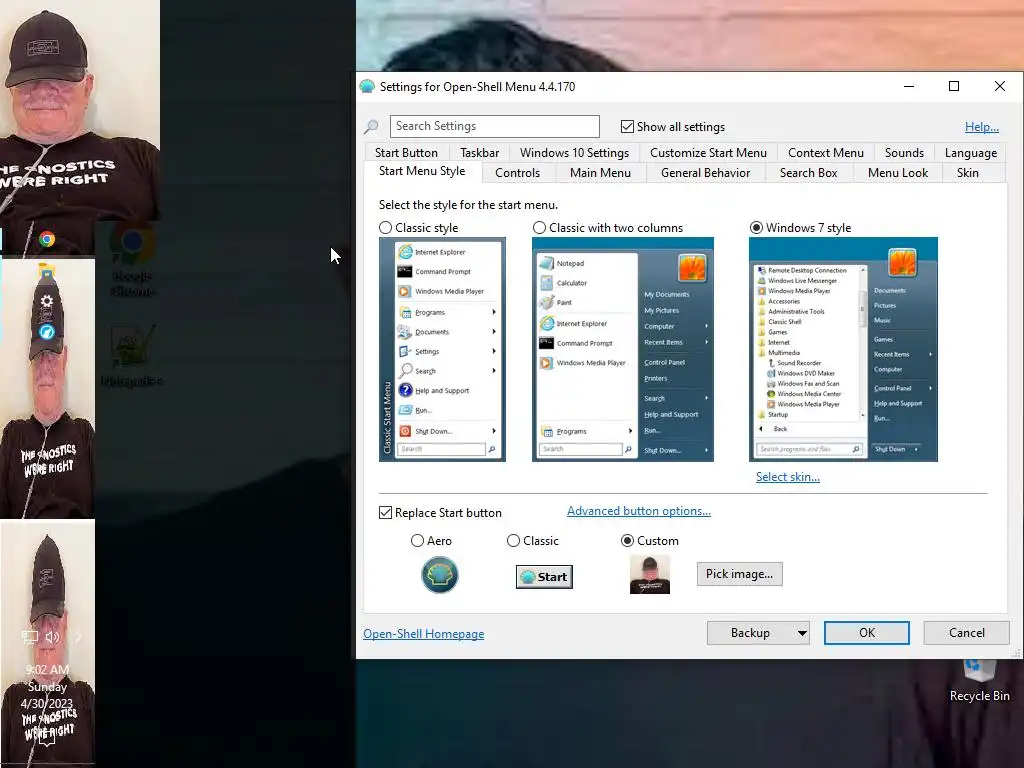Click the Backup button
The width and height of the screenshot is (1024, 768).
[750, 633]
